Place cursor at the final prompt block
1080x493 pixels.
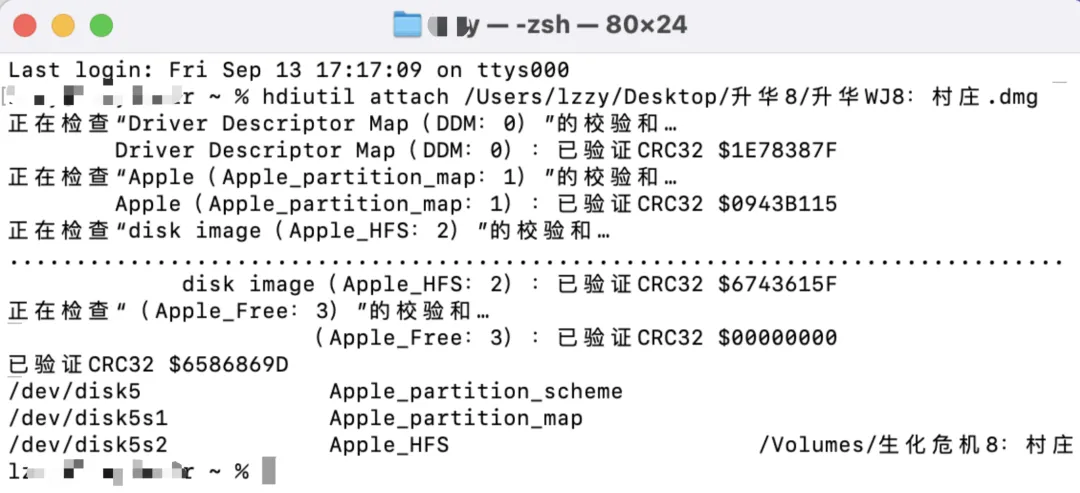pyautogui.click(x=268, y=471)
